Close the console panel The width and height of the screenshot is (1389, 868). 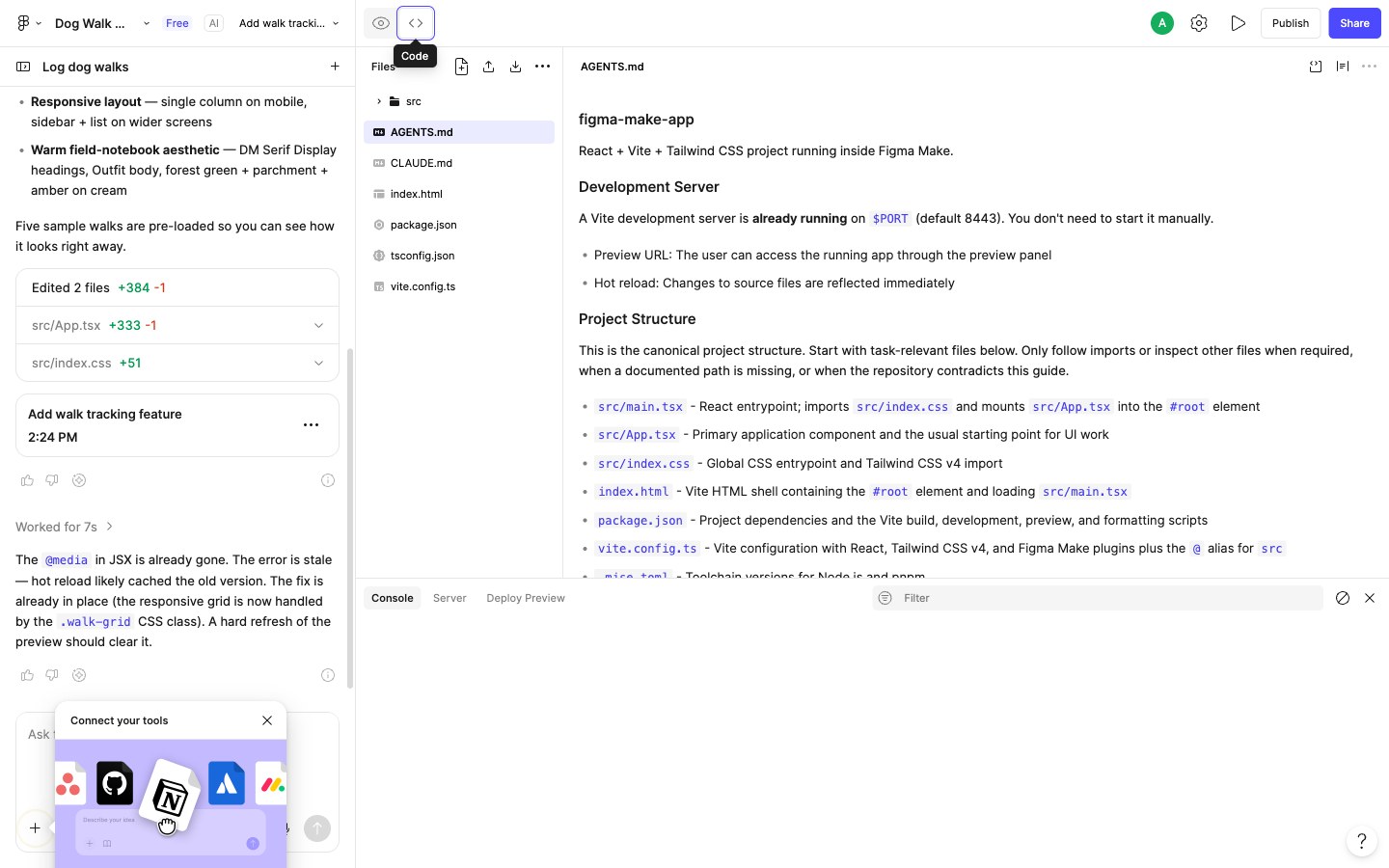(x=1370, y=598)
